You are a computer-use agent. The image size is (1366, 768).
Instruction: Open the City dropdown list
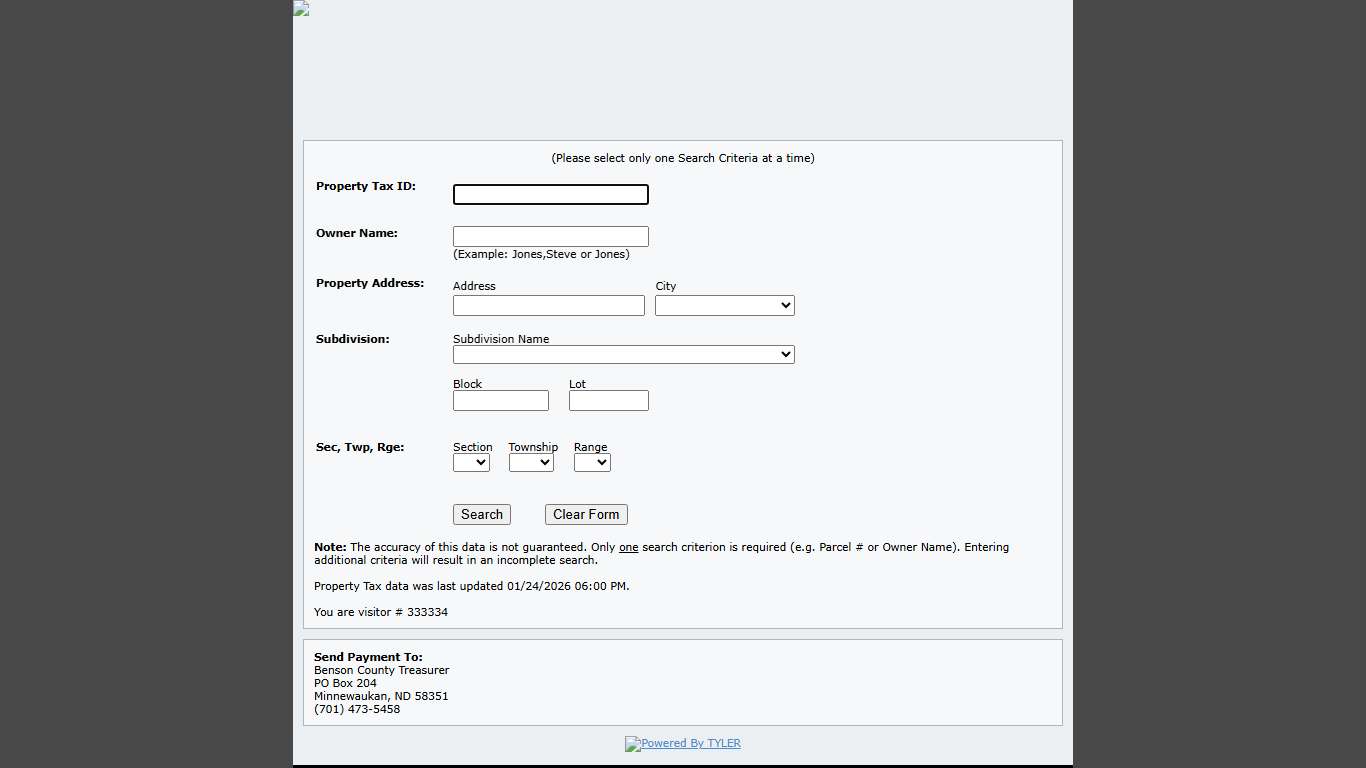724,306
